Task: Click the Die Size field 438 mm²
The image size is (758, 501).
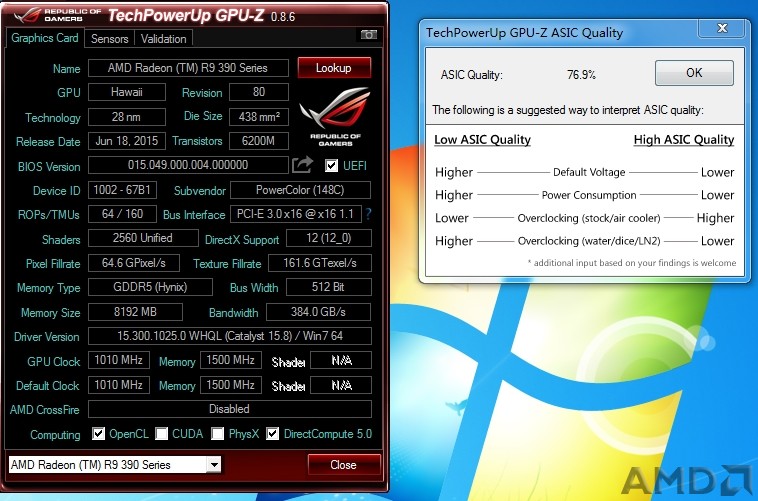Action: tap(259, 117)
